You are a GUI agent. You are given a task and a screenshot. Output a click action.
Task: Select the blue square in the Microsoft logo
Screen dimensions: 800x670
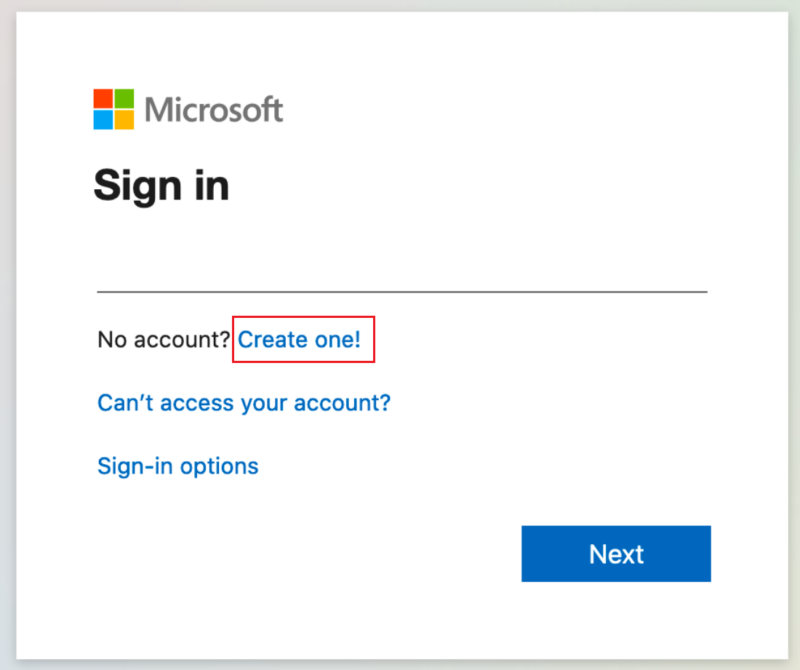click(x=103, y=118)
